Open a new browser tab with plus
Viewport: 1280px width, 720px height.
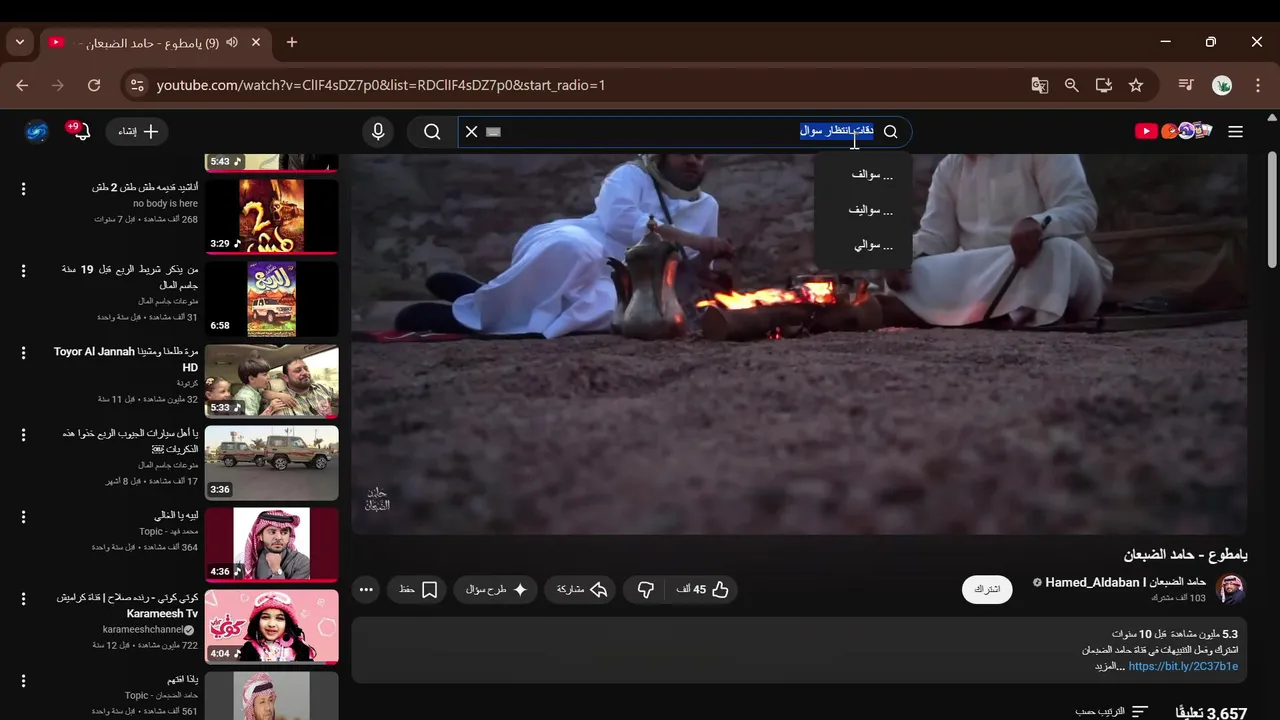tap(292, 42)
